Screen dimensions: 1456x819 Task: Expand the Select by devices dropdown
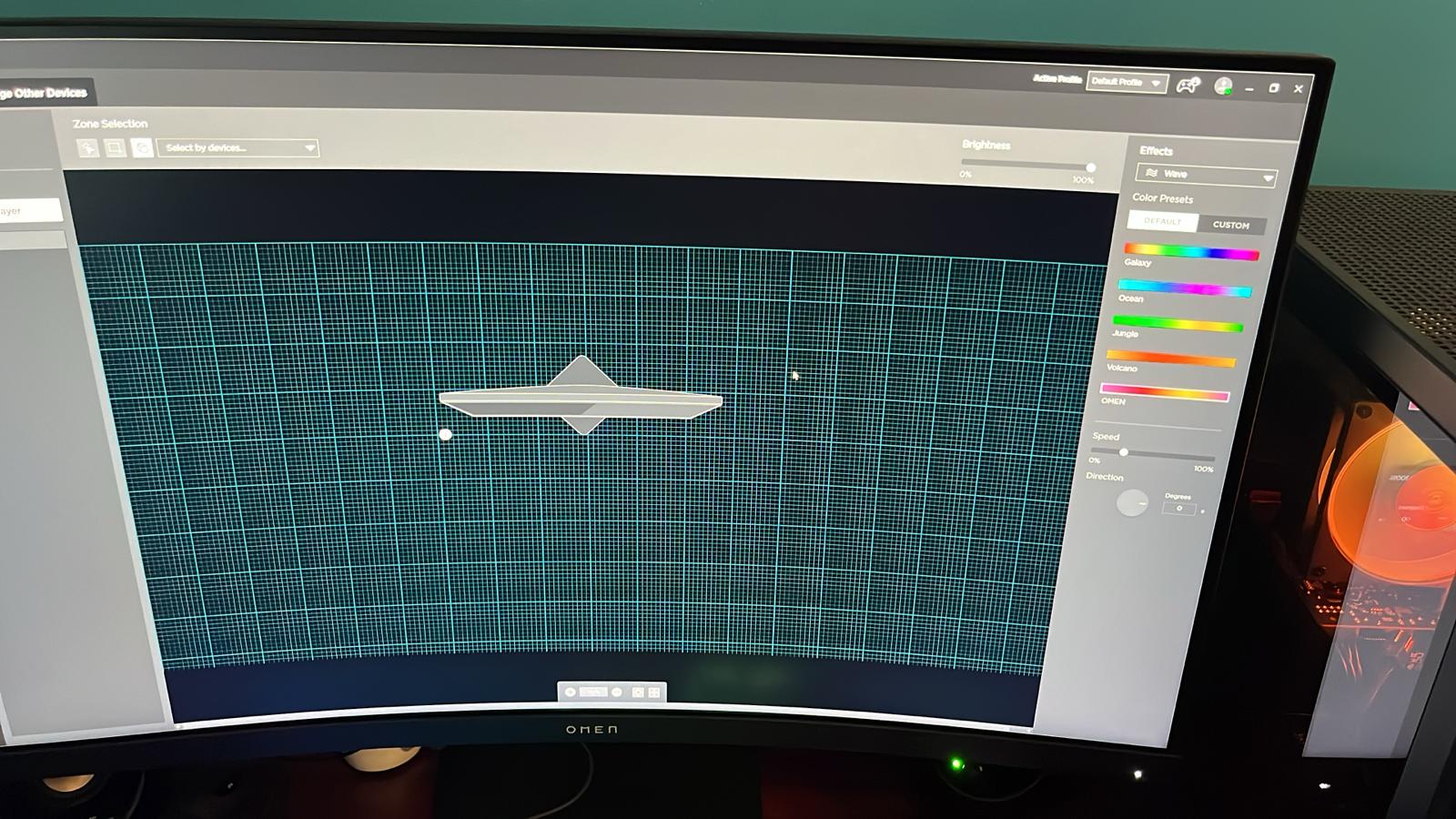click(x=238, y=147)
